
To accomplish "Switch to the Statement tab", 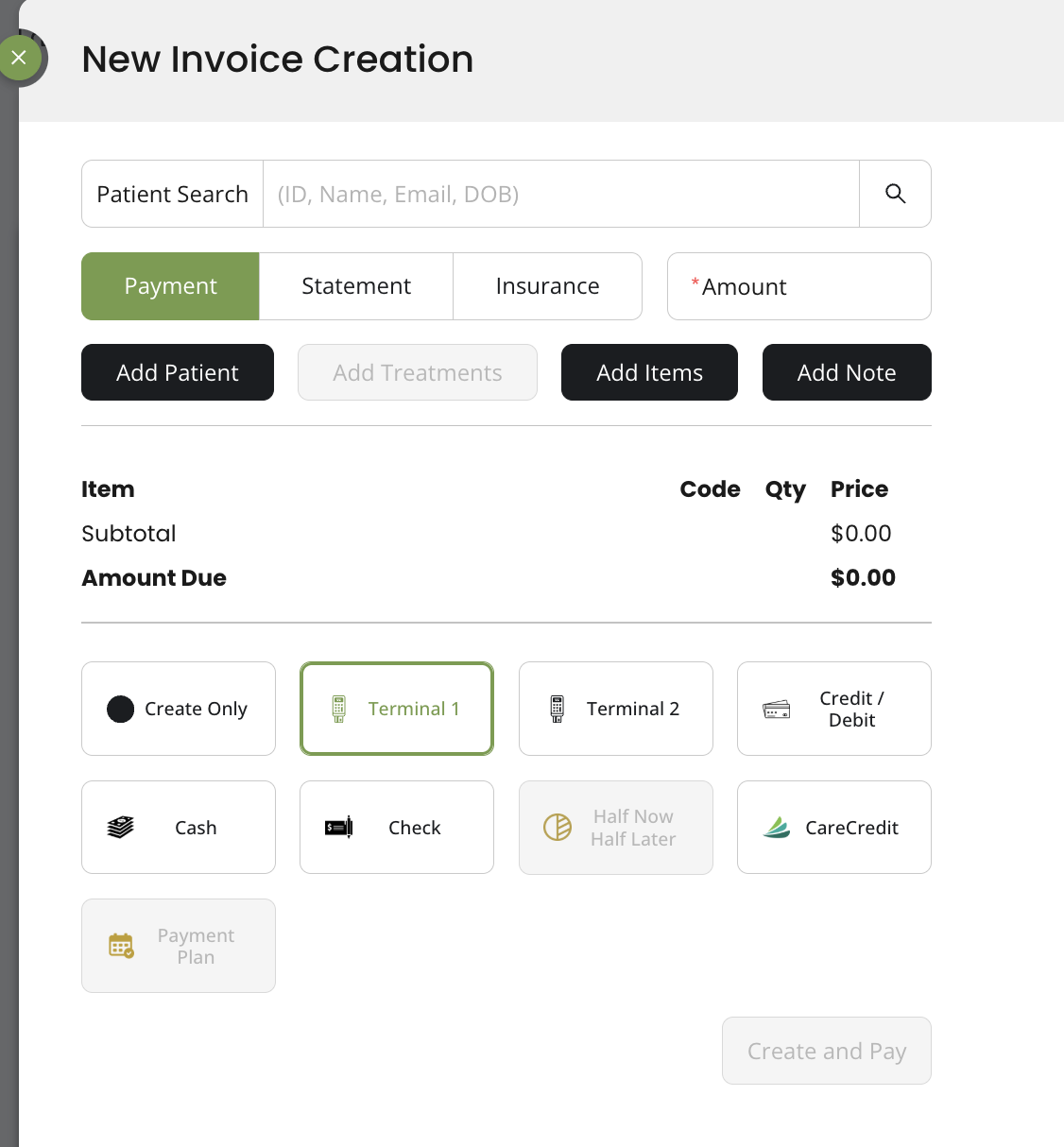I will [x=356, y=286].
